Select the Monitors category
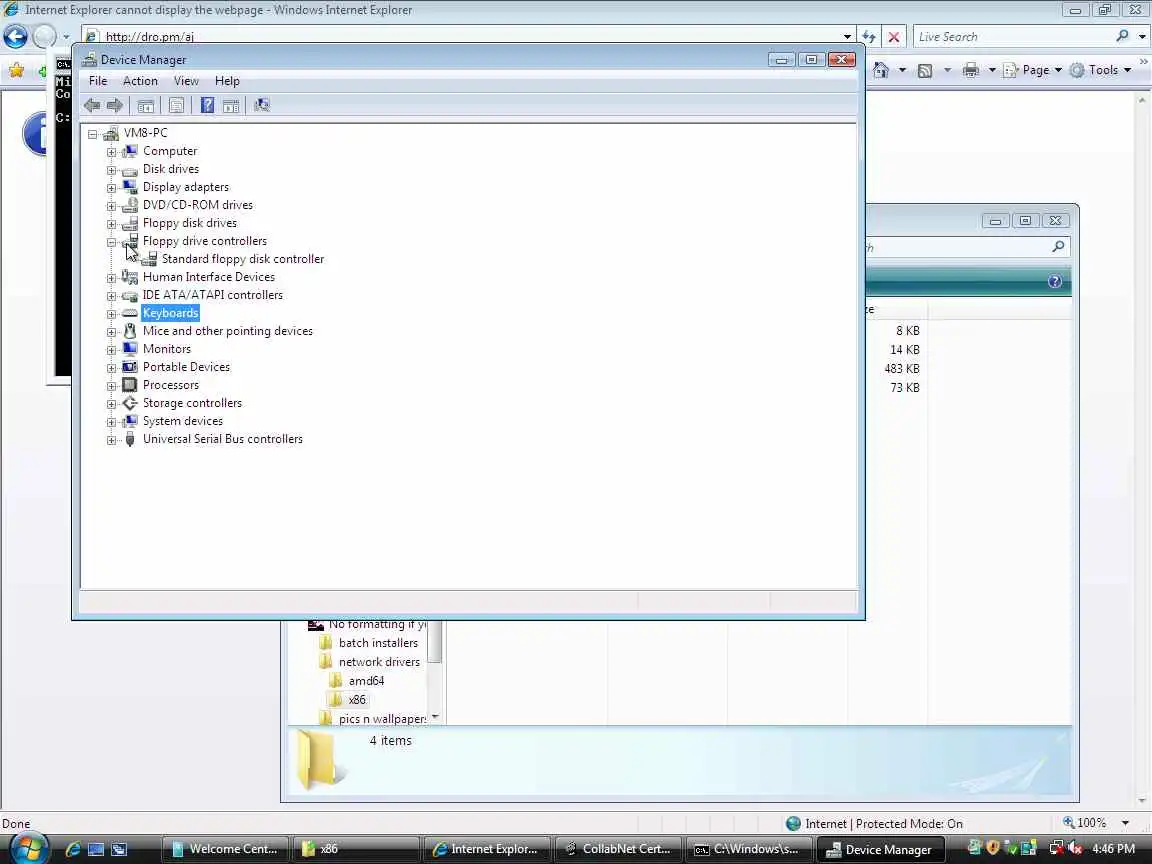This screenshot has height=864, width=1152. point(167,349)
